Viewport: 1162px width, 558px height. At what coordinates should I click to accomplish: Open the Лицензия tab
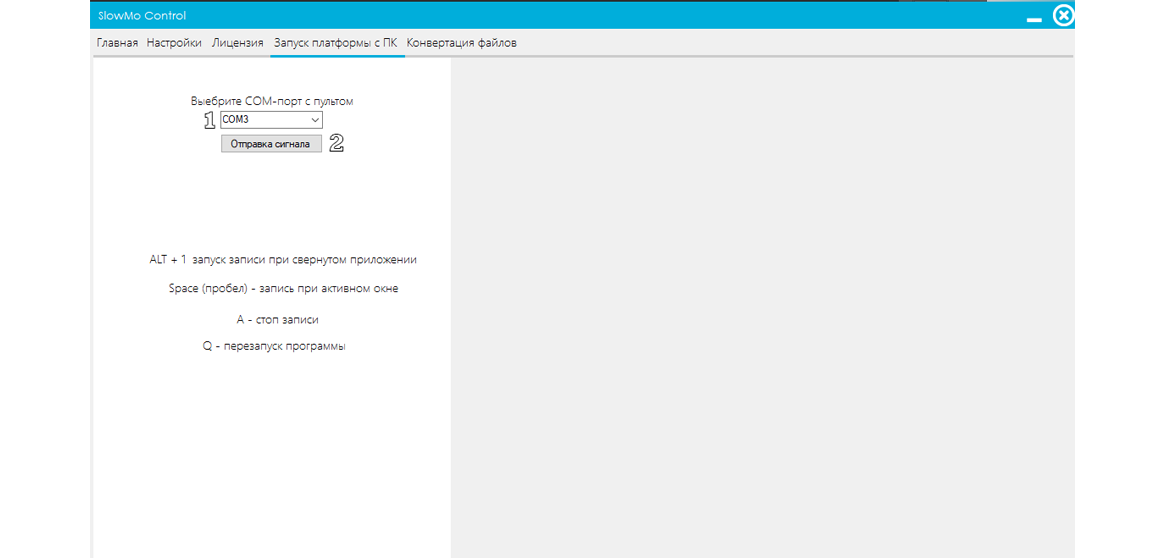pyautogui.click(x=238, y=43)
